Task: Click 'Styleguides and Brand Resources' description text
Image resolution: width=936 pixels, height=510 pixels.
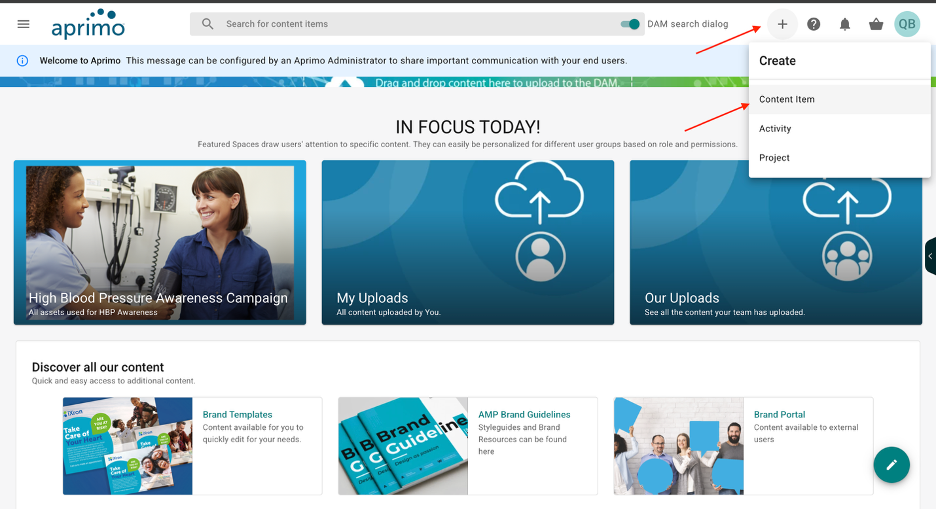Action: (x=522, y=439)
